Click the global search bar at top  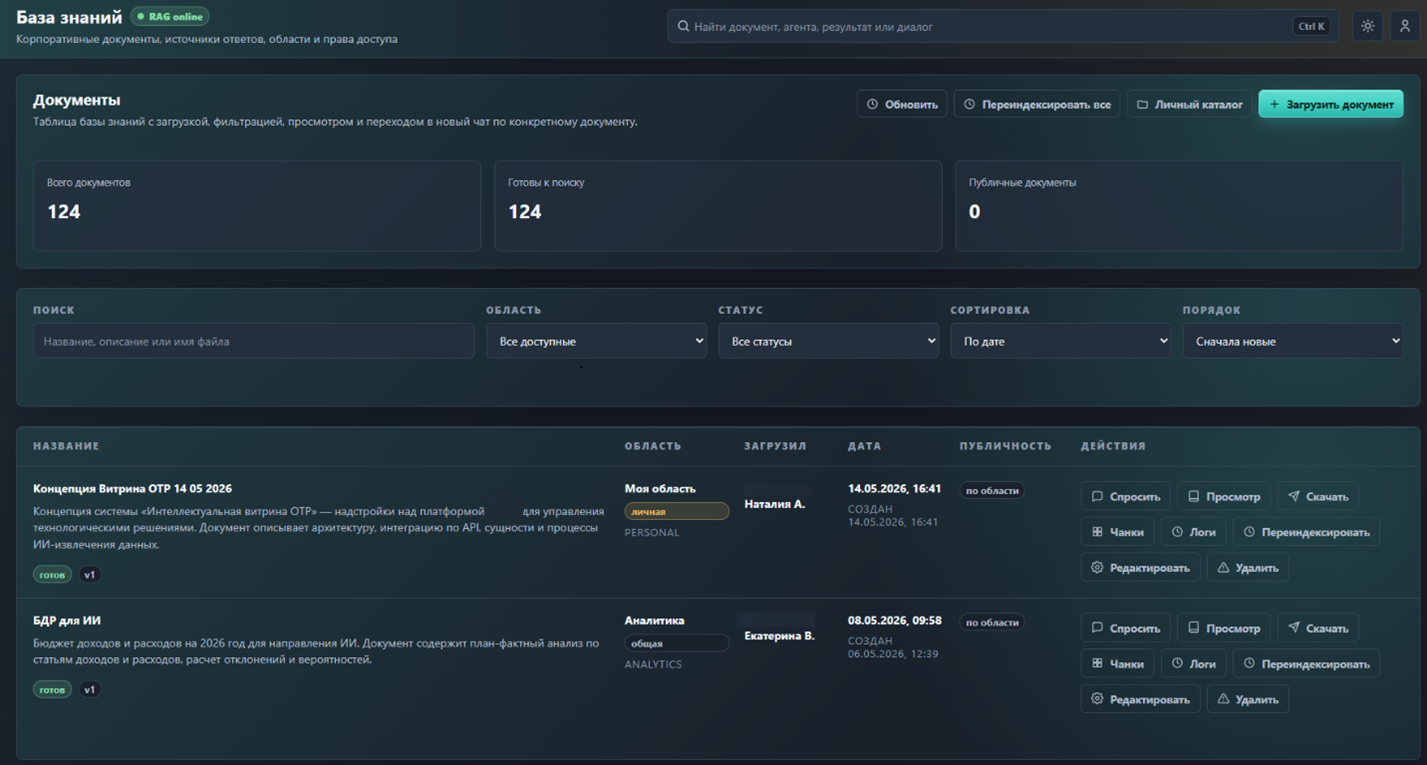click(1003, 26)
